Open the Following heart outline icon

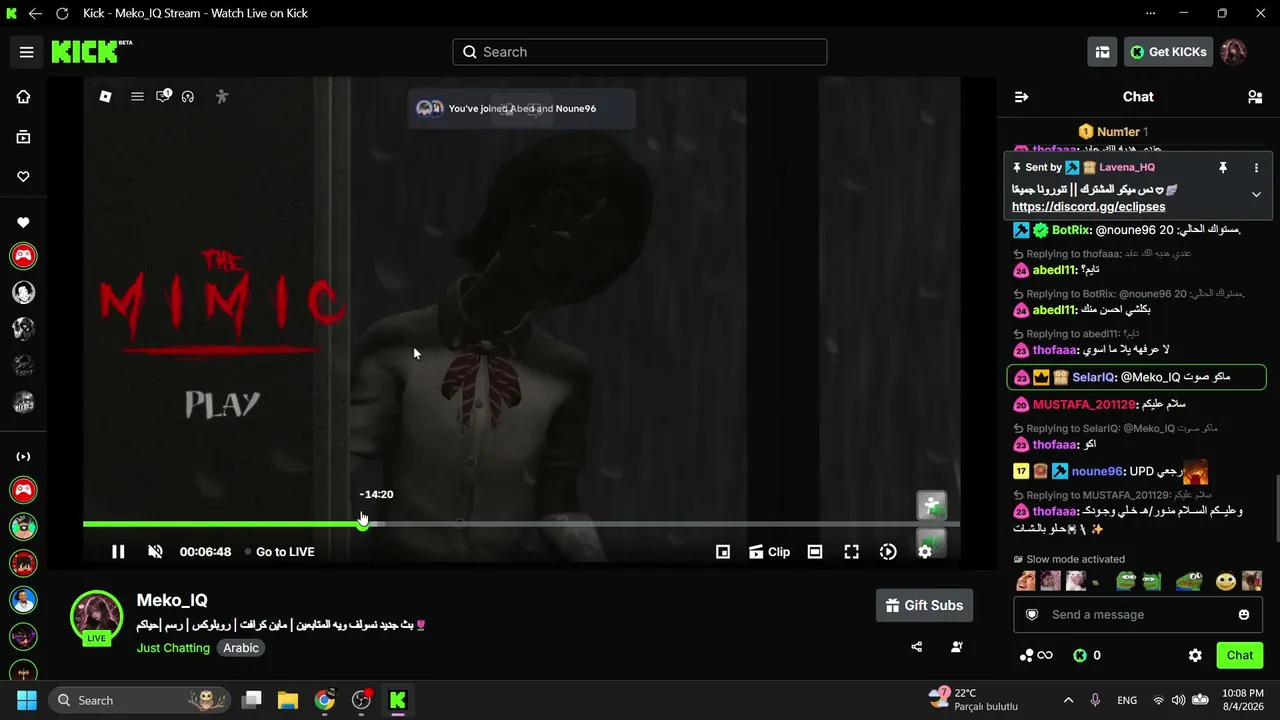23,177
